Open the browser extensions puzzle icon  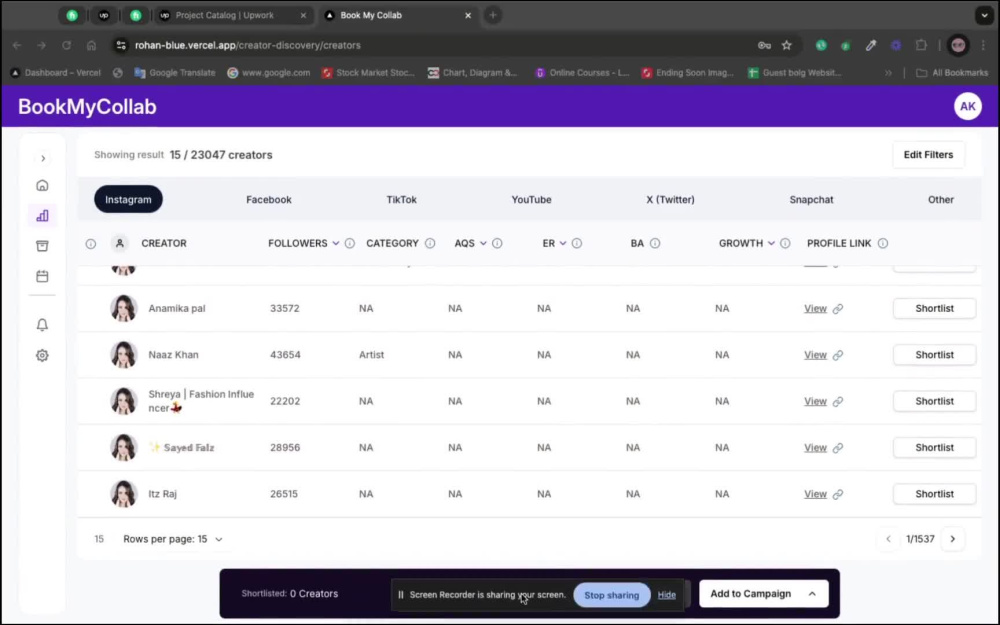921,45
